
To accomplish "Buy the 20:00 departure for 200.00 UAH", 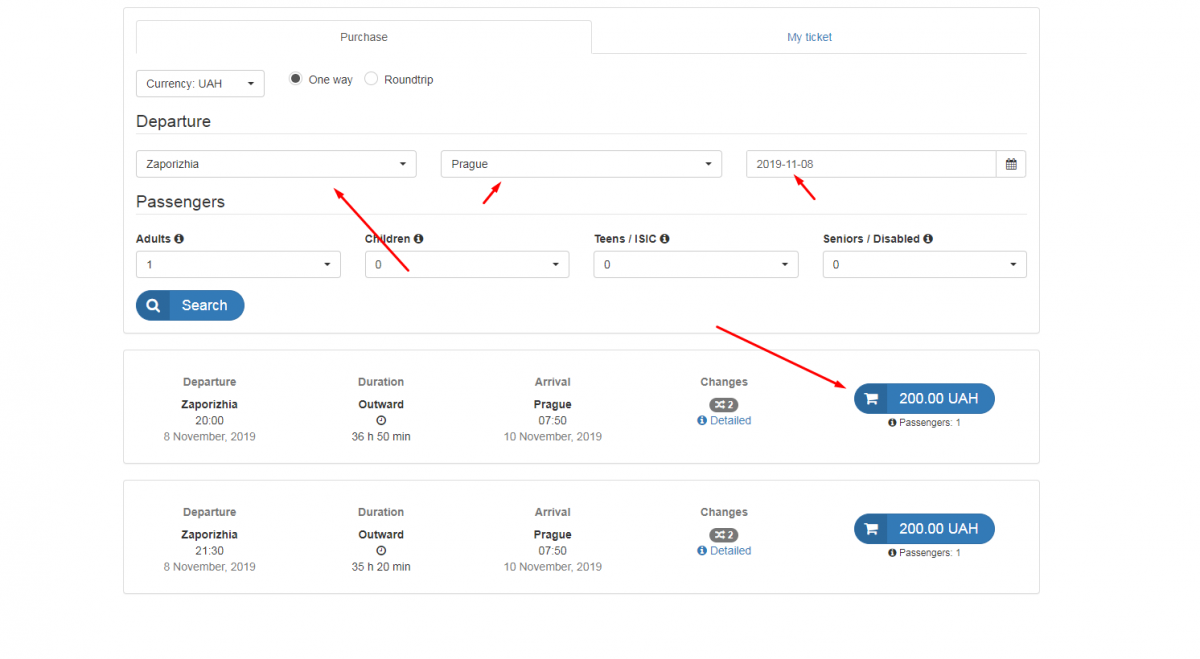I will click(x=924, y=398).
